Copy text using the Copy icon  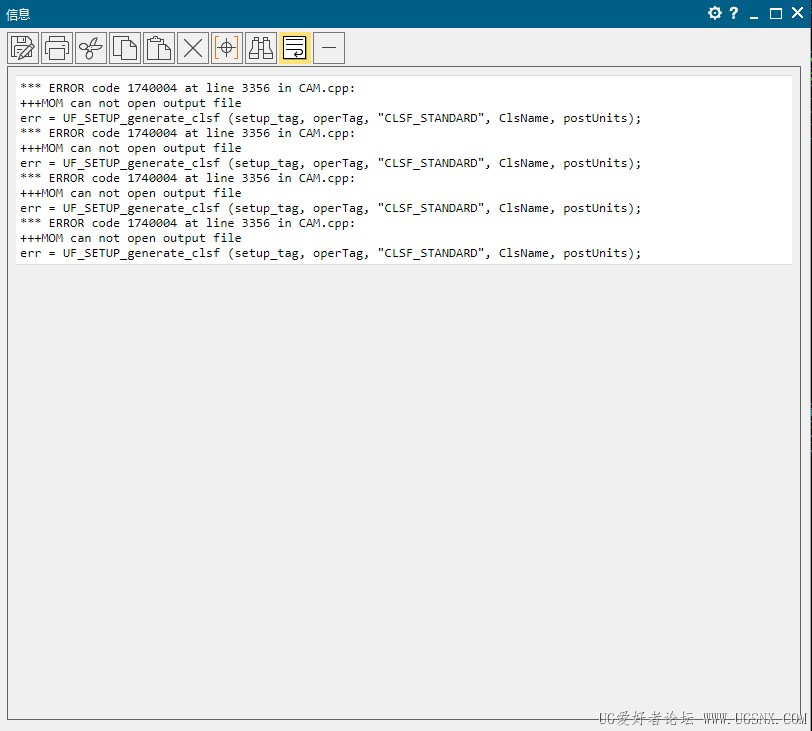click(x=125, y=48)
